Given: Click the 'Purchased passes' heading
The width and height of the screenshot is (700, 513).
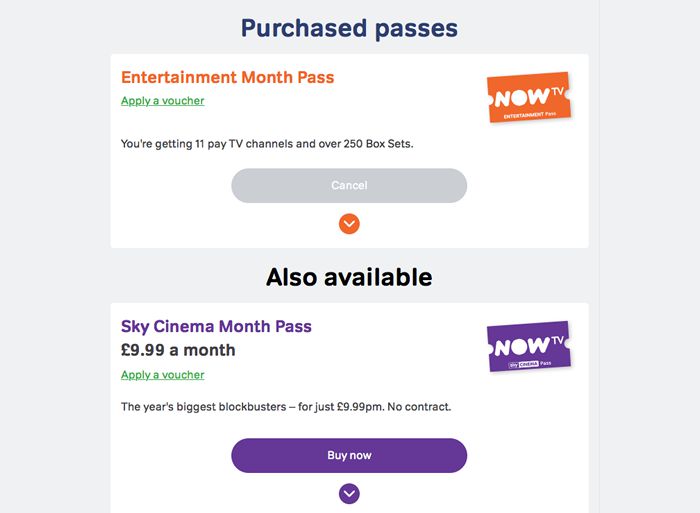Looking at the screenshot, I should point(349,29).
